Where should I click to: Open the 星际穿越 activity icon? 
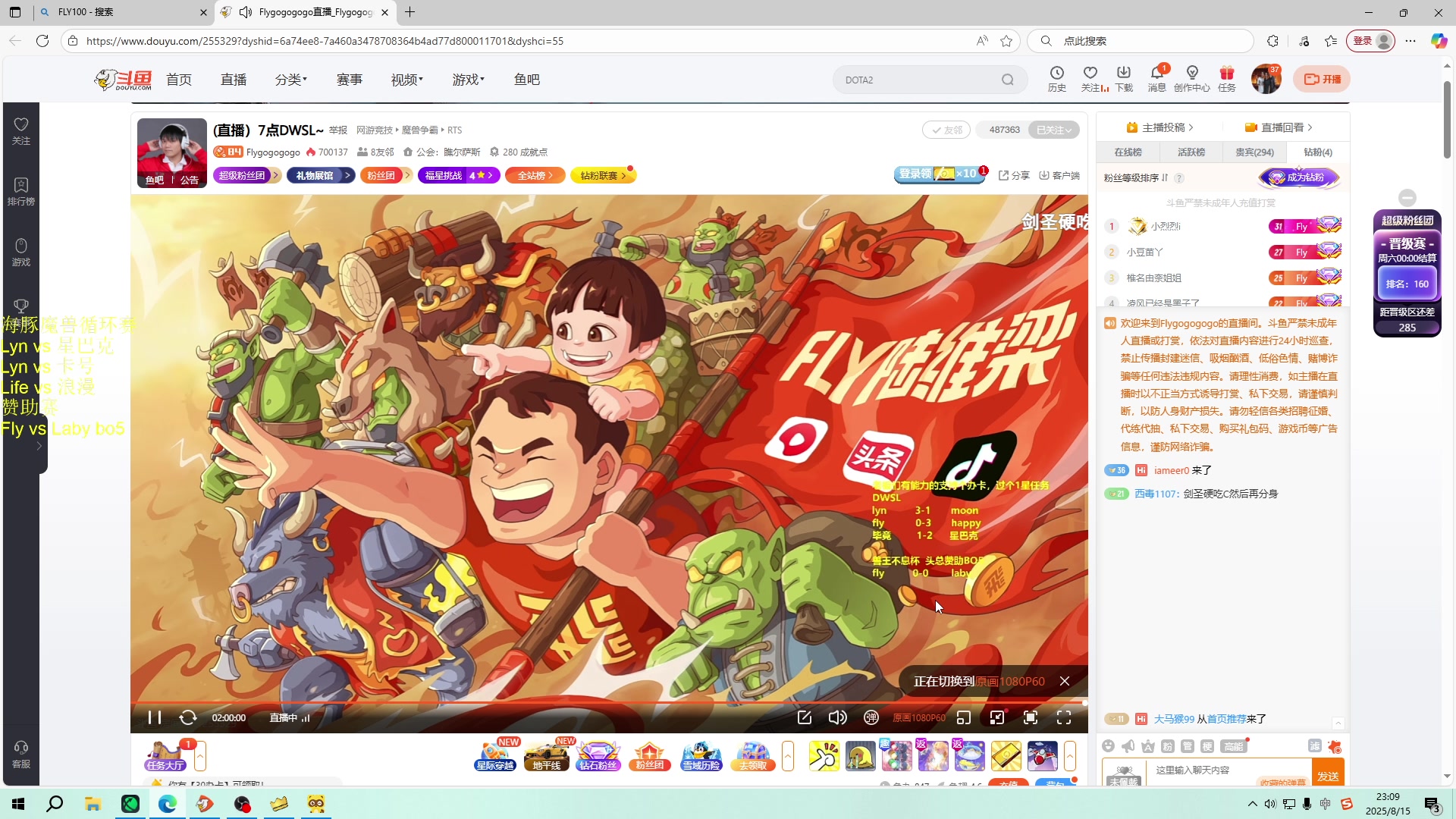point(495,756)
